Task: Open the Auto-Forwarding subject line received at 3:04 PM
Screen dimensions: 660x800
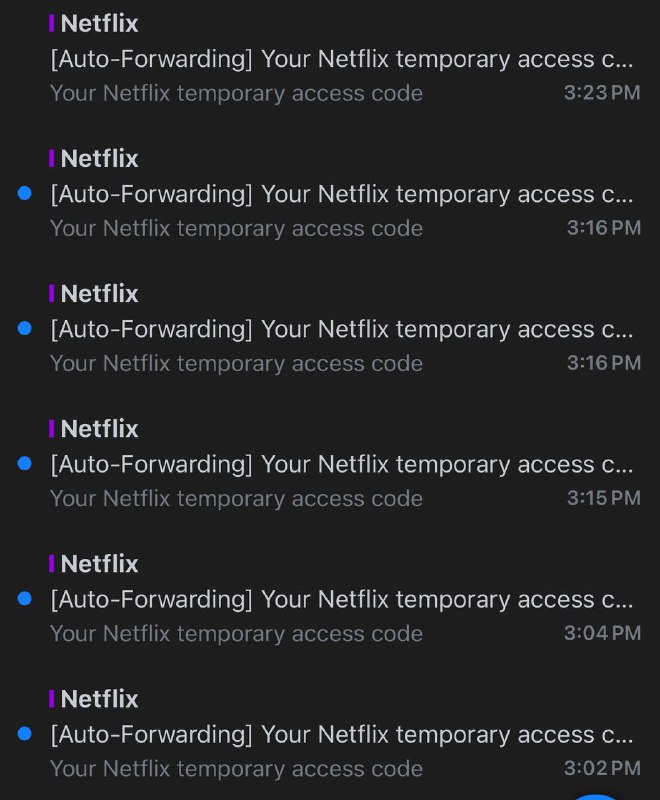Action: point(341,599)
